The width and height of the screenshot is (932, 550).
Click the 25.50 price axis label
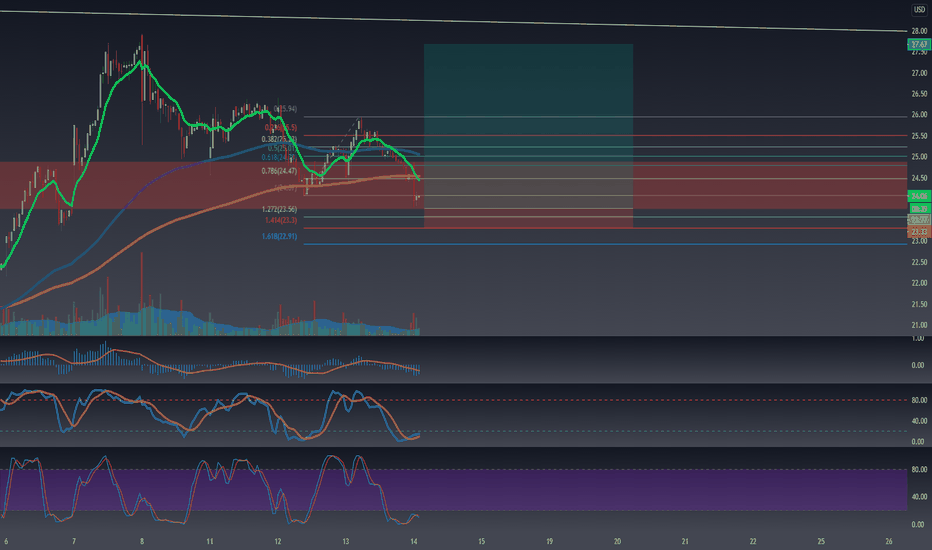(919, 136)
